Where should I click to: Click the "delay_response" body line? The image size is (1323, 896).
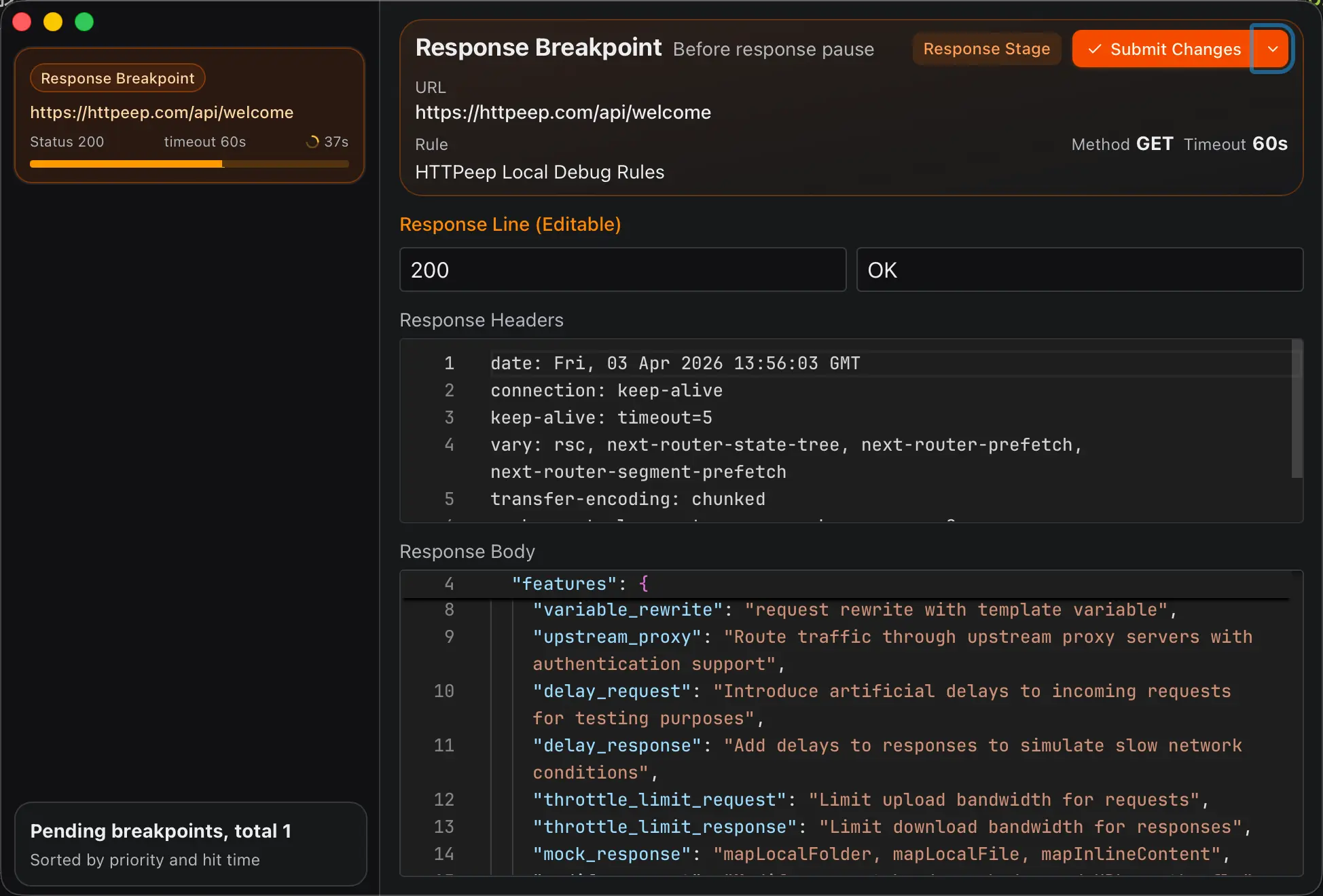887,759
